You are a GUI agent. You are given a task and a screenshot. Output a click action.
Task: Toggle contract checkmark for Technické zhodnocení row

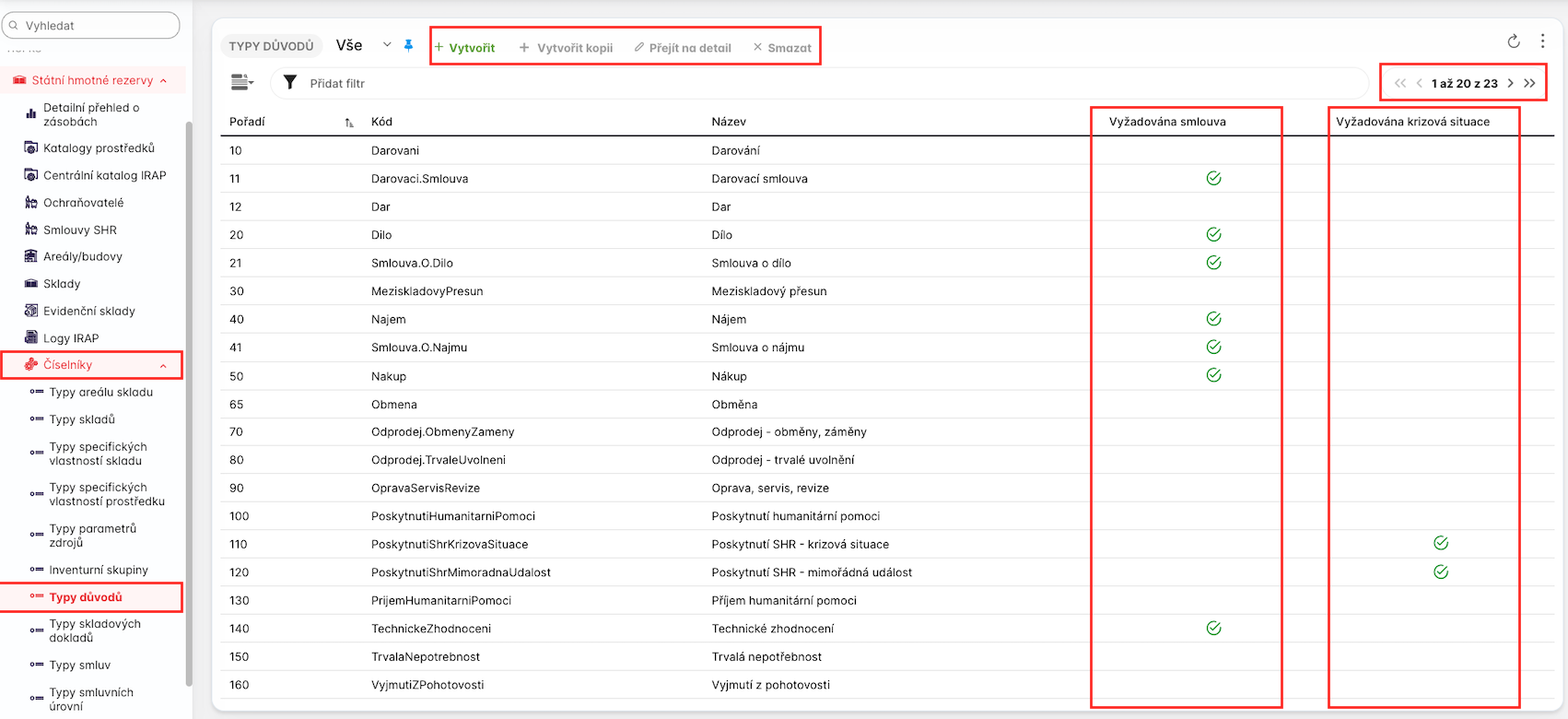pos(1213,629)
